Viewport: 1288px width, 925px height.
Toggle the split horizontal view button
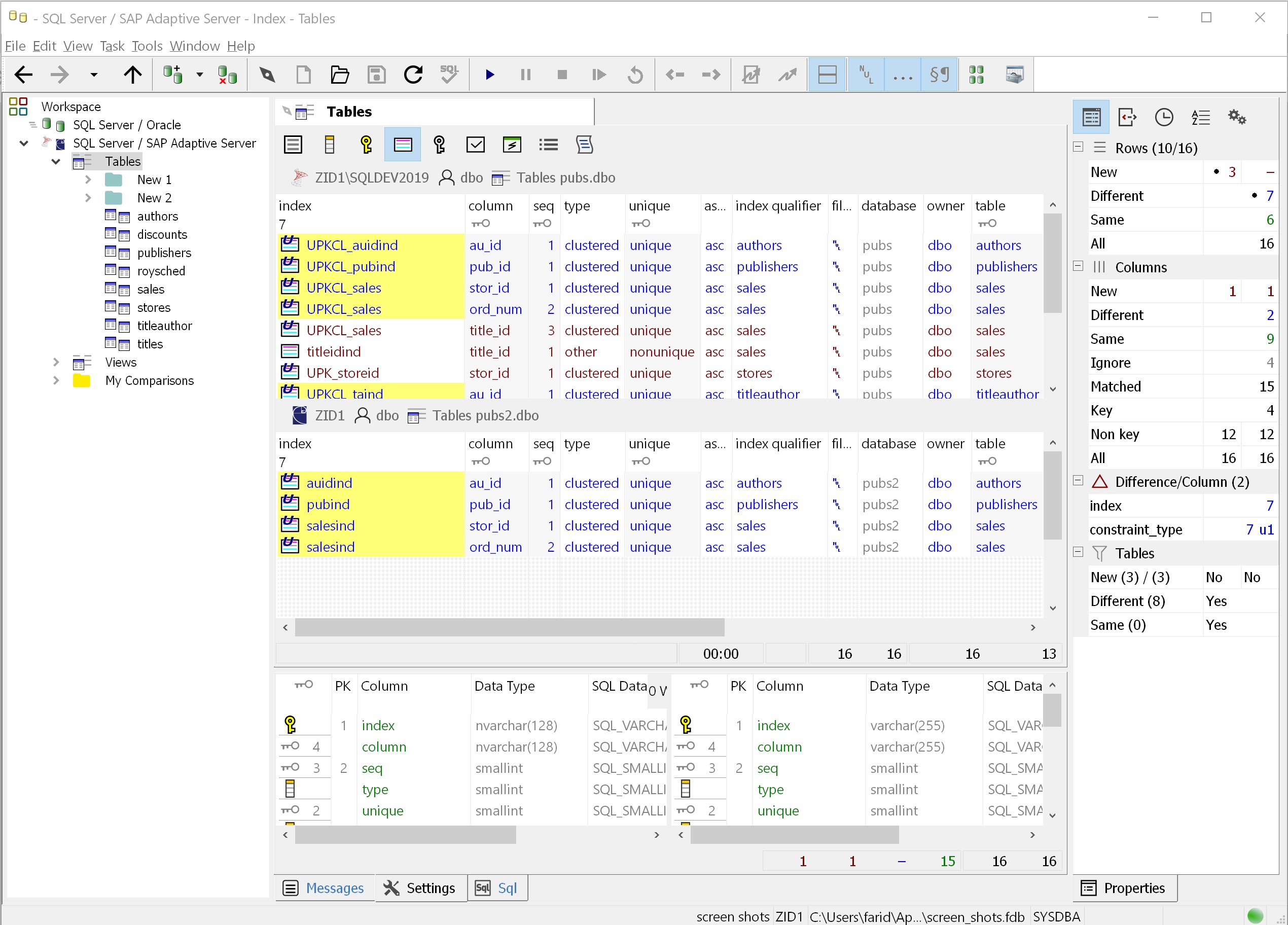827,75
